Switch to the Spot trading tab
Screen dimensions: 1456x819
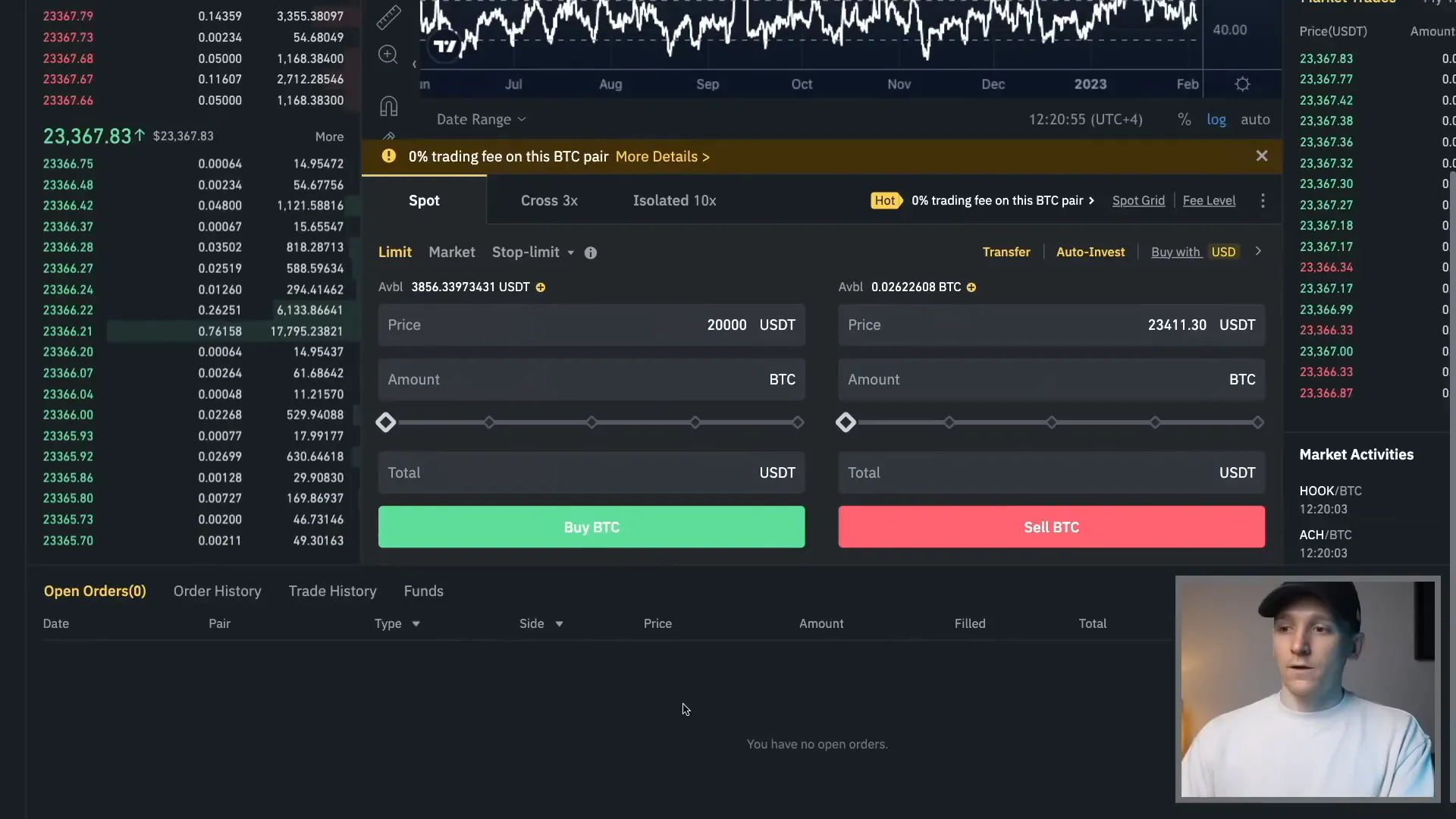point(424,200)
